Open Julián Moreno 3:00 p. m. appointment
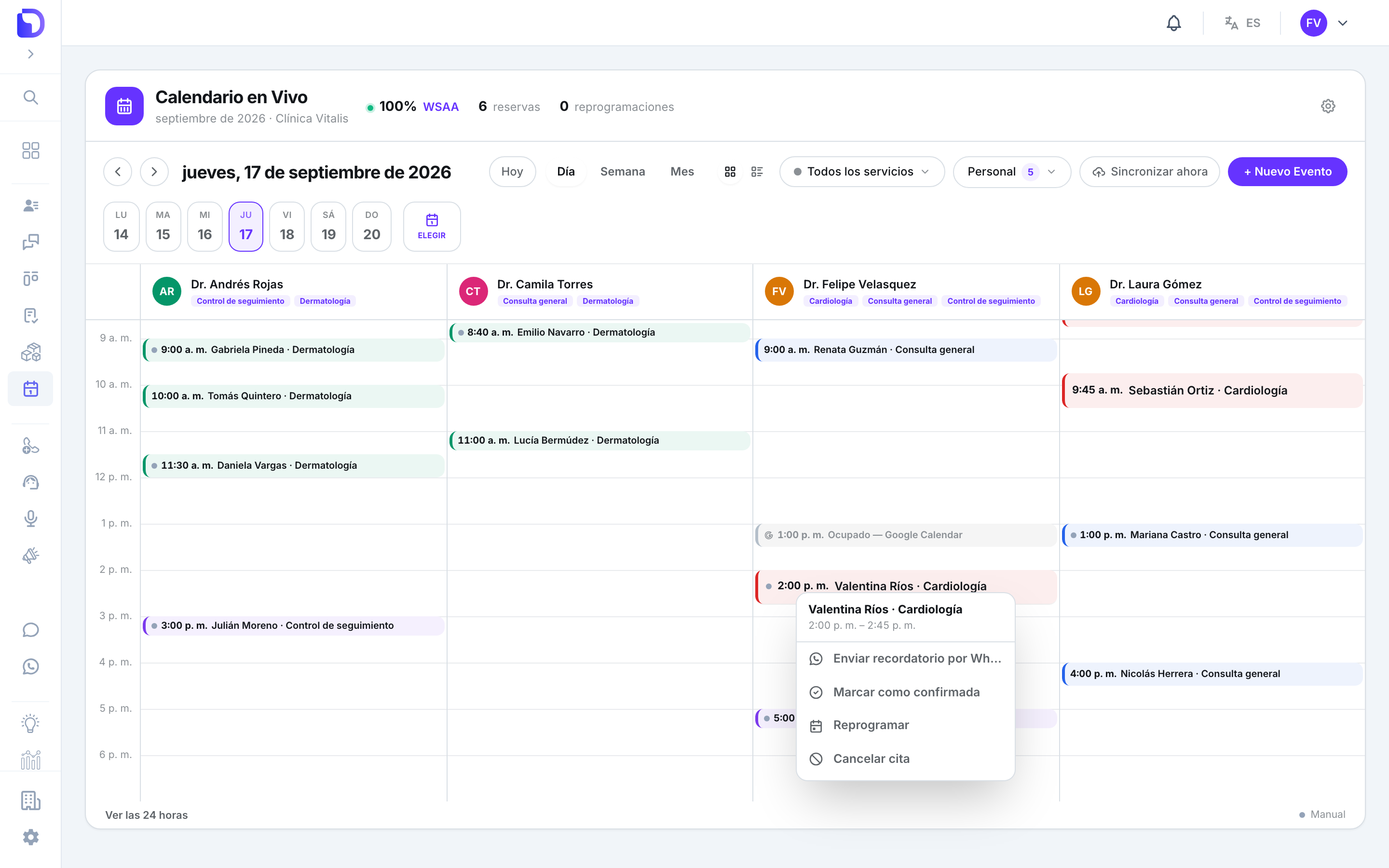This screenshot has width=1389, height=868. [x=294, y=626]
